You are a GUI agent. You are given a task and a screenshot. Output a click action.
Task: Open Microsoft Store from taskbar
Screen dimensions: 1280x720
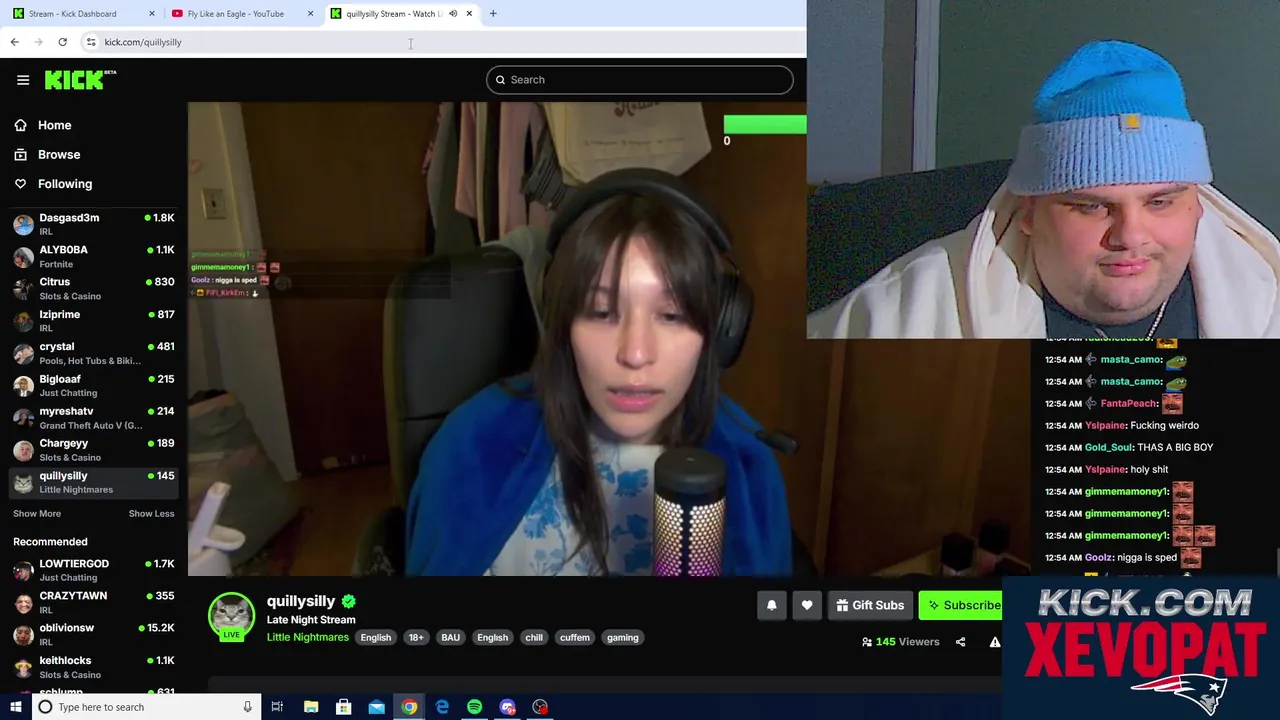pyautogui.click(x=343, y=707)
